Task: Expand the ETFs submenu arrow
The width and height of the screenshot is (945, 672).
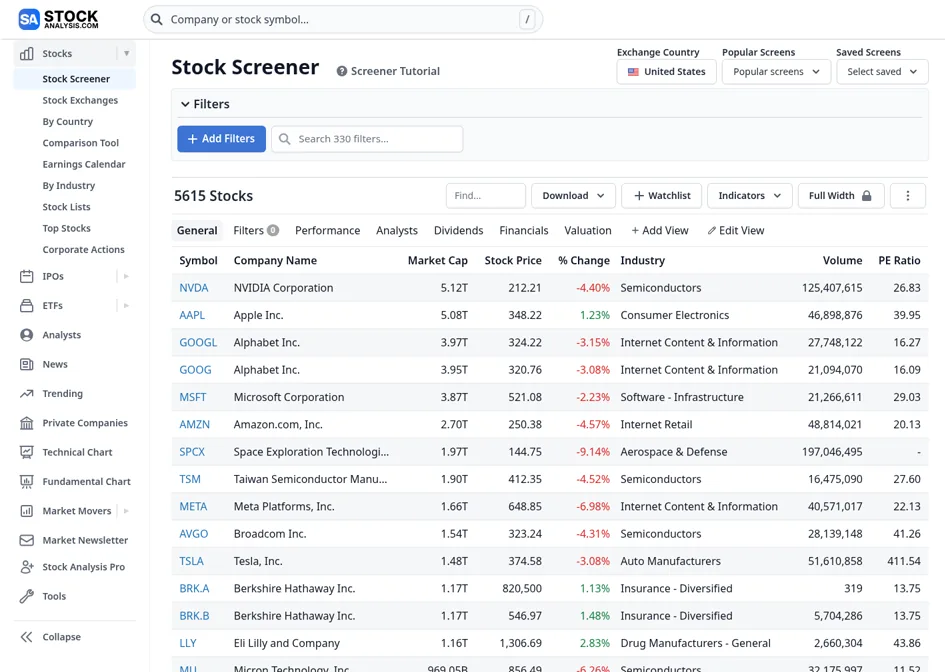Action: tap(127, 306)
